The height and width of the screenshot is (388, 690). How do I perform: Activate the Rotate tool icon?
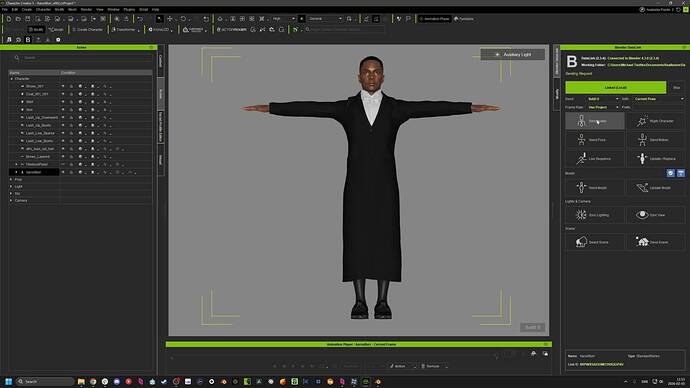[183, 19]
